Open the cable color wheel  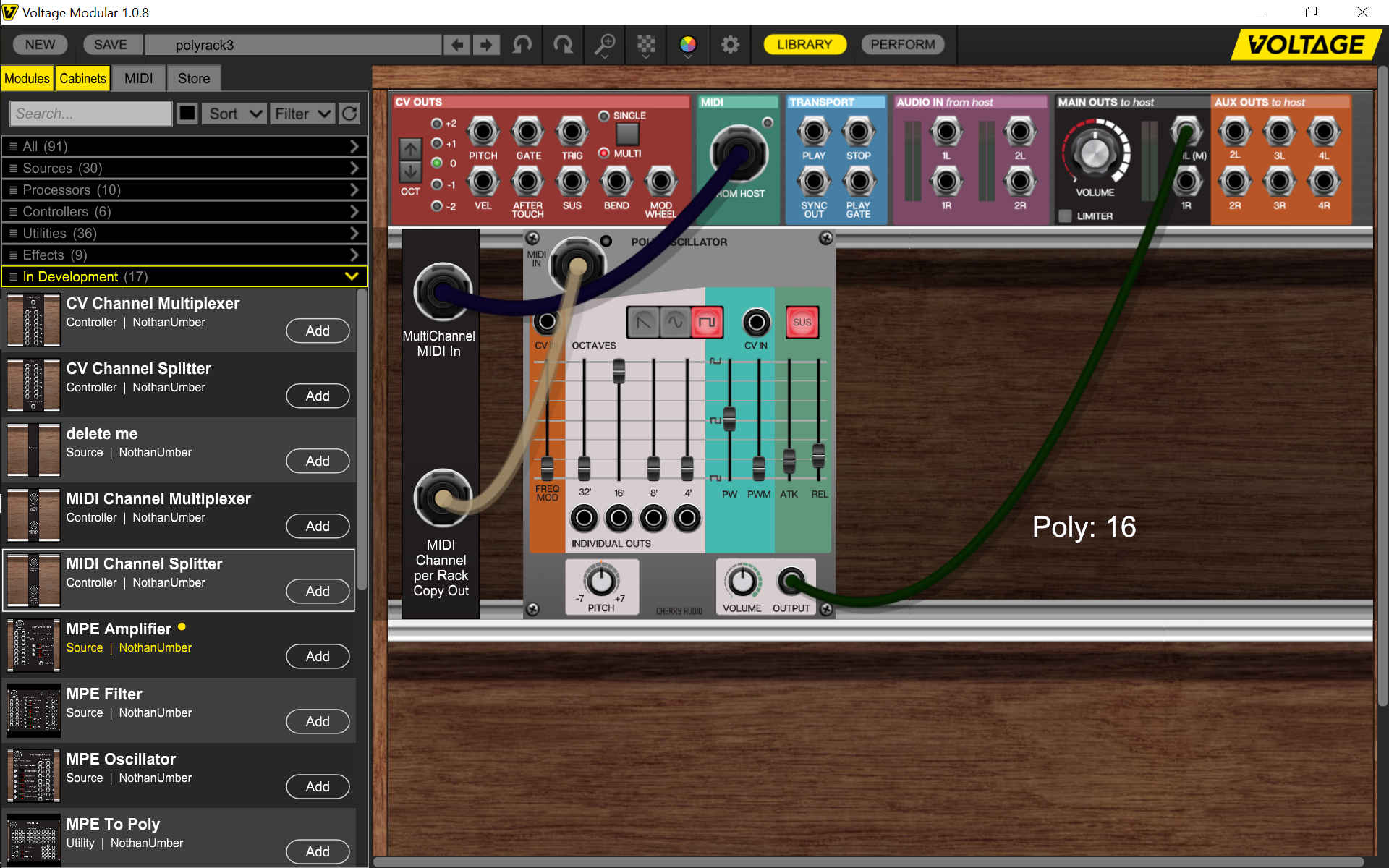tap(688, 45)
